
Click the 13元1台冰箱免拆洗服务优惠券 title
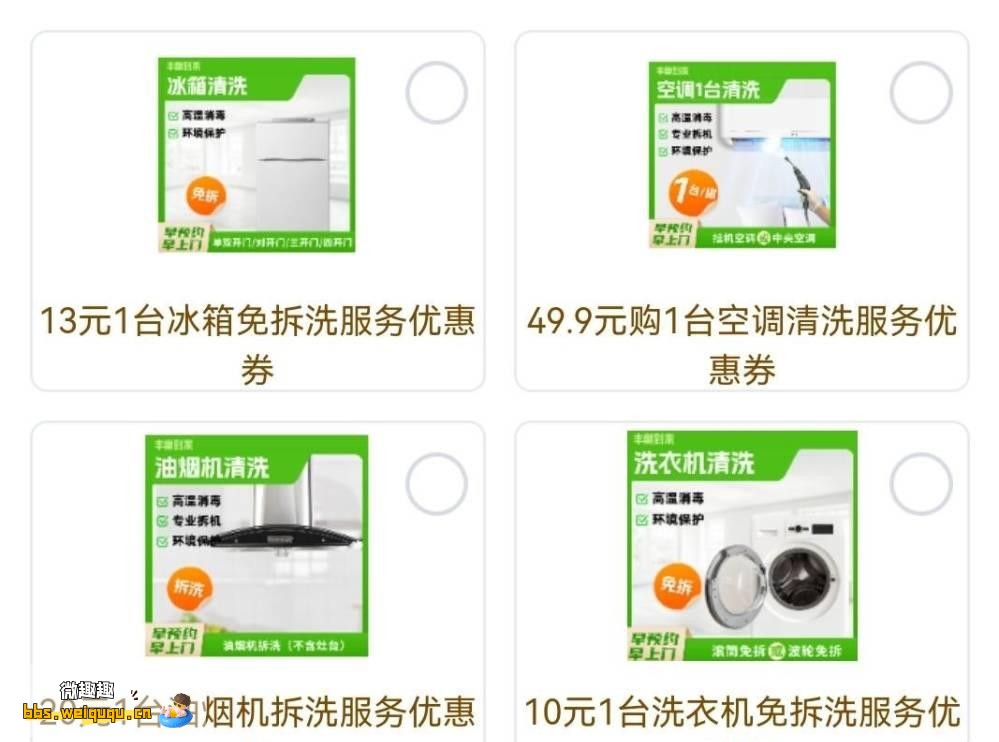point(257,345)
